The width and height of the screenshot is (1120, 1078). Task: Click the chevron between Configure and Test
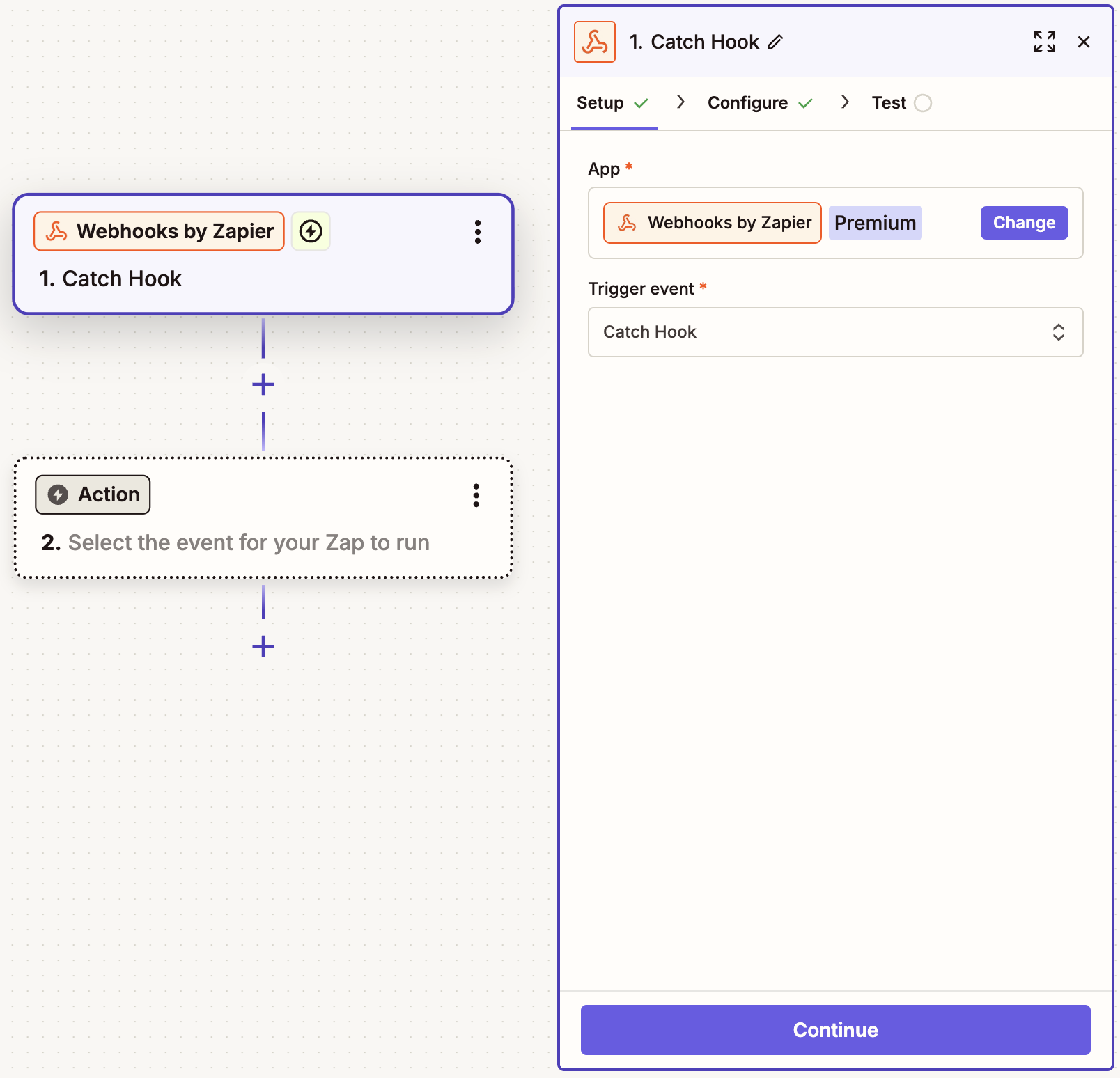point(845,102)
